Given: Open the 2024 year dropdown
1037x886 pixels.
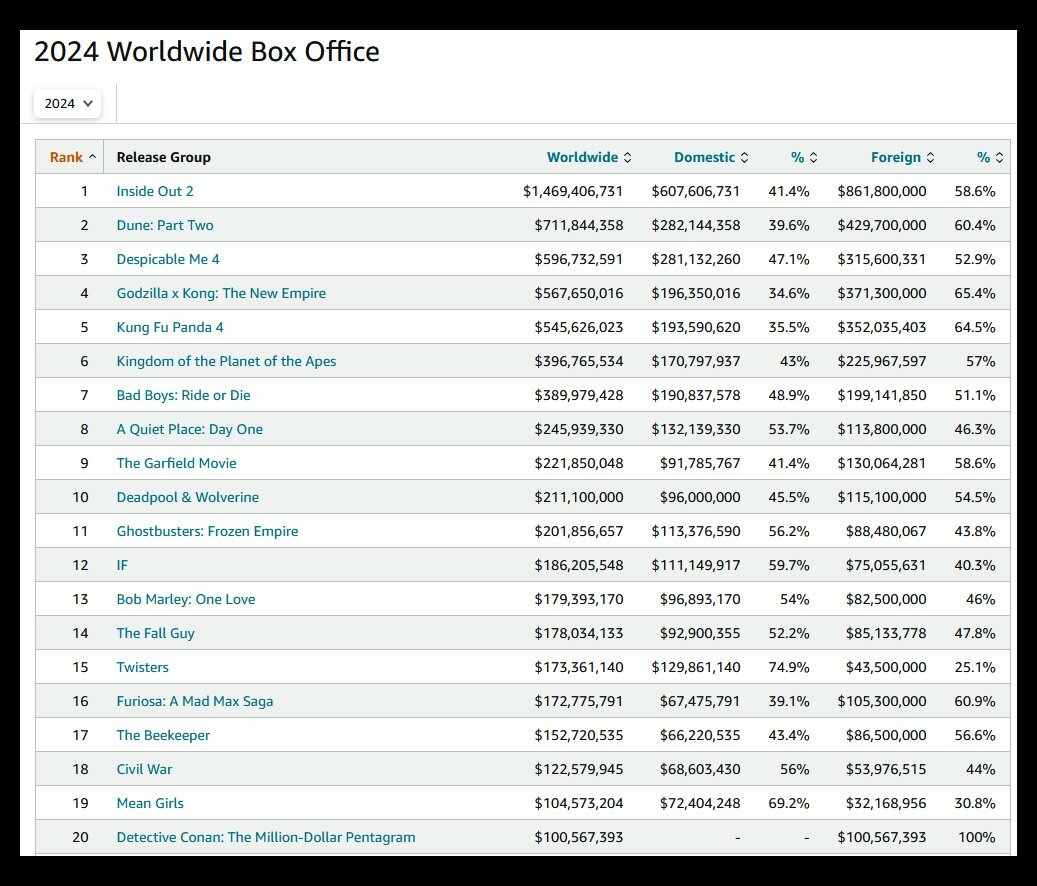Looking at the screenshot, I should click(x=67, y=104).
